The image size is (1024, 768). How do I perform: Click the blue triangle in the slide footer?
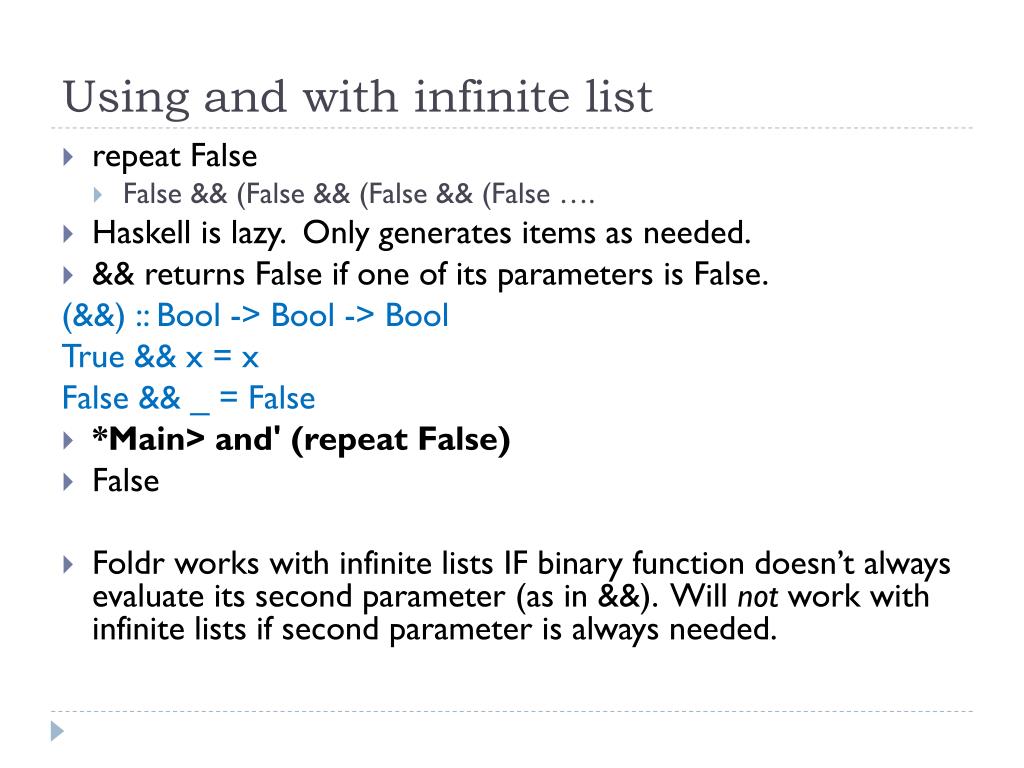(x=57, y=731)
